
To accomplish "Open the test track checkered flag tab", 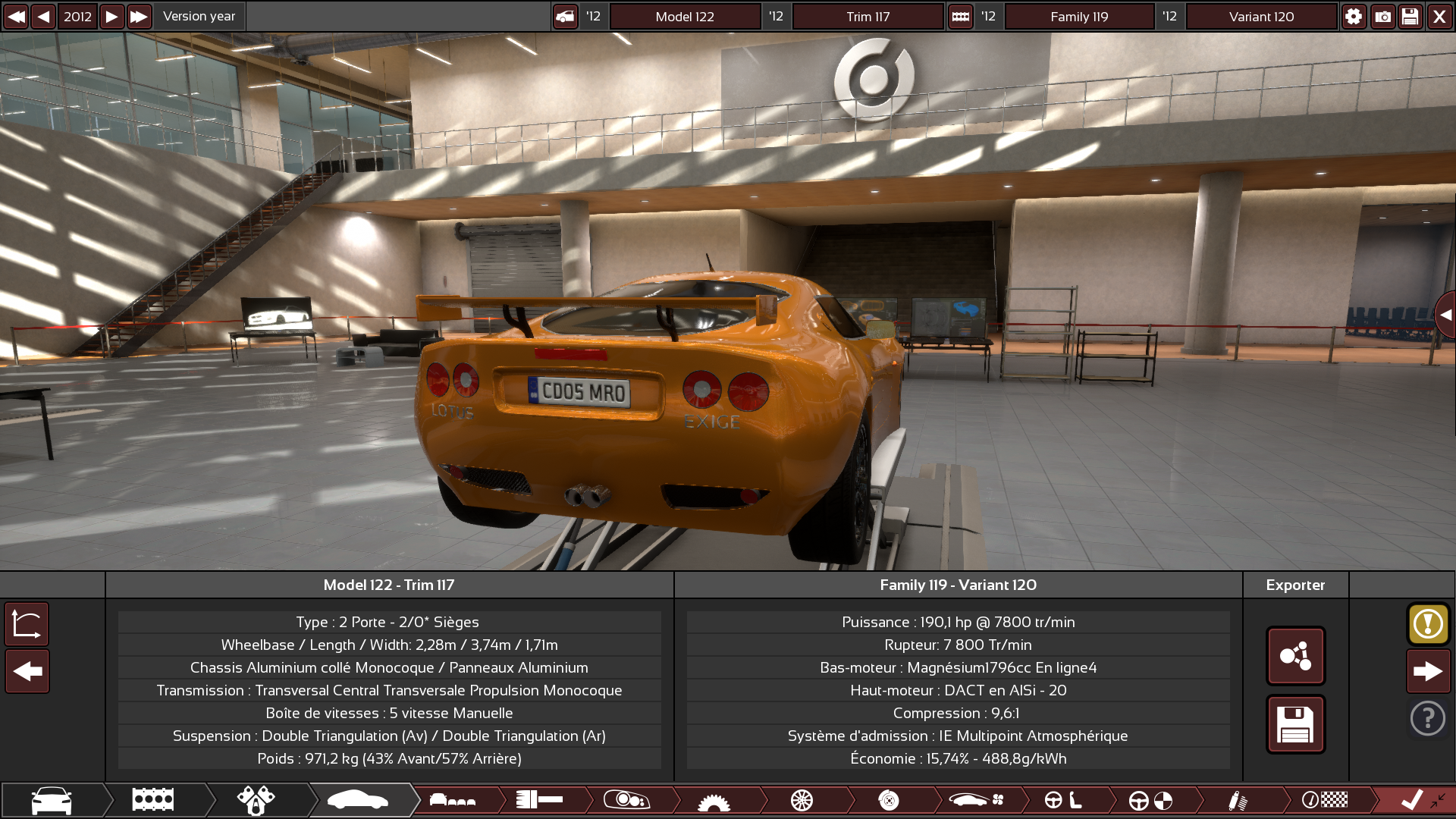I will [1325, 800].
